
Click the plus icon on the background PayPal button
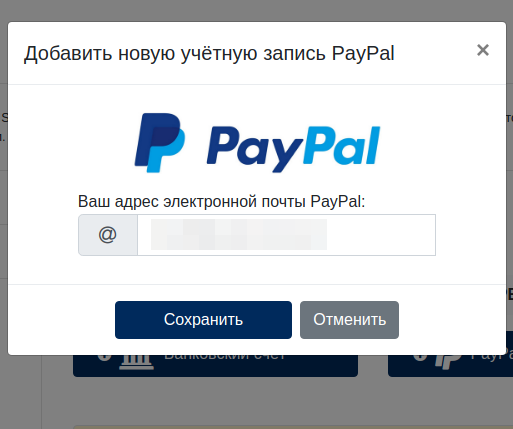click(x=420, y=358)
